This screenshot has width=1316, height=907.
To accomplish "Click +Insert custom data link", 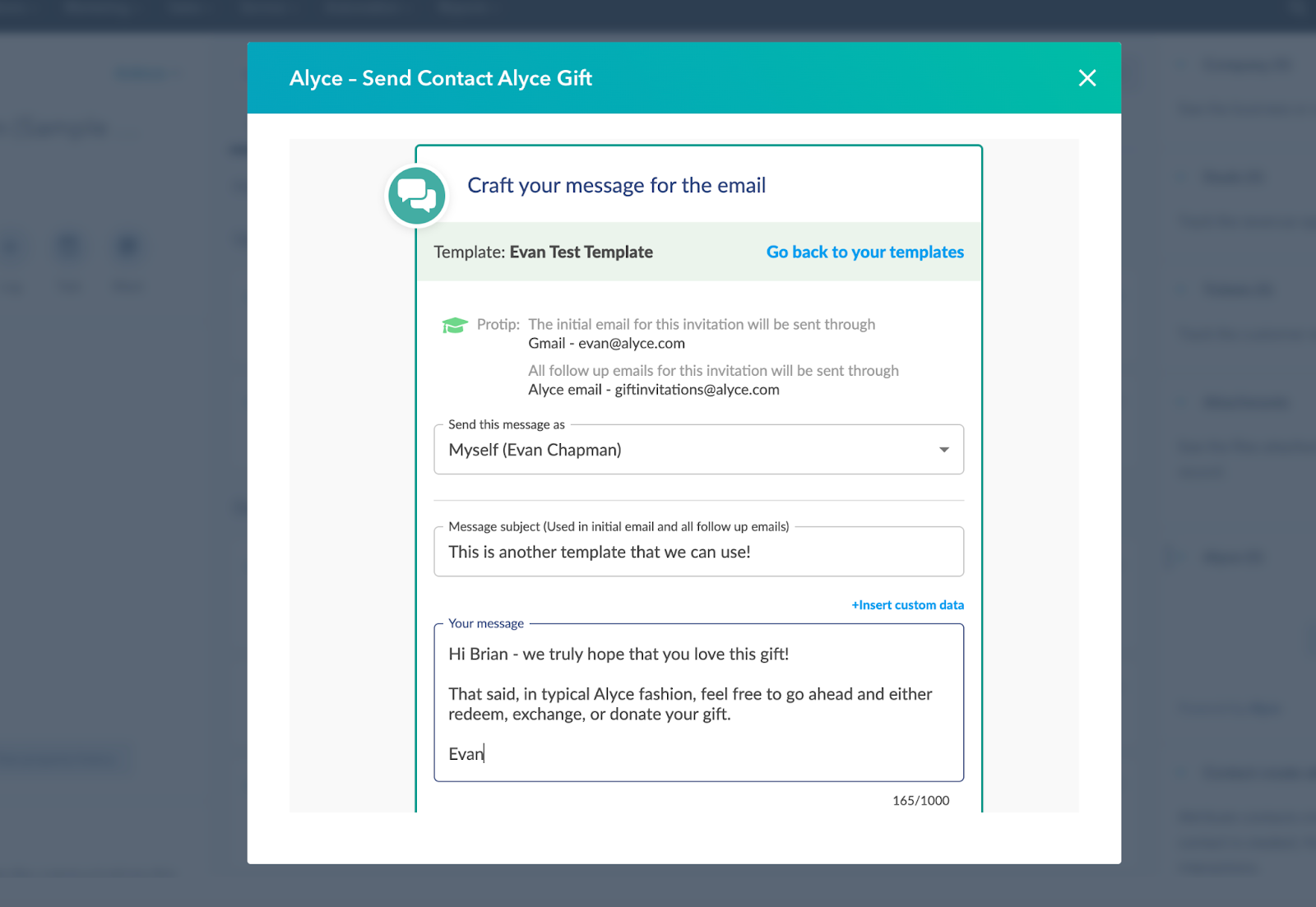I will 907,605.
